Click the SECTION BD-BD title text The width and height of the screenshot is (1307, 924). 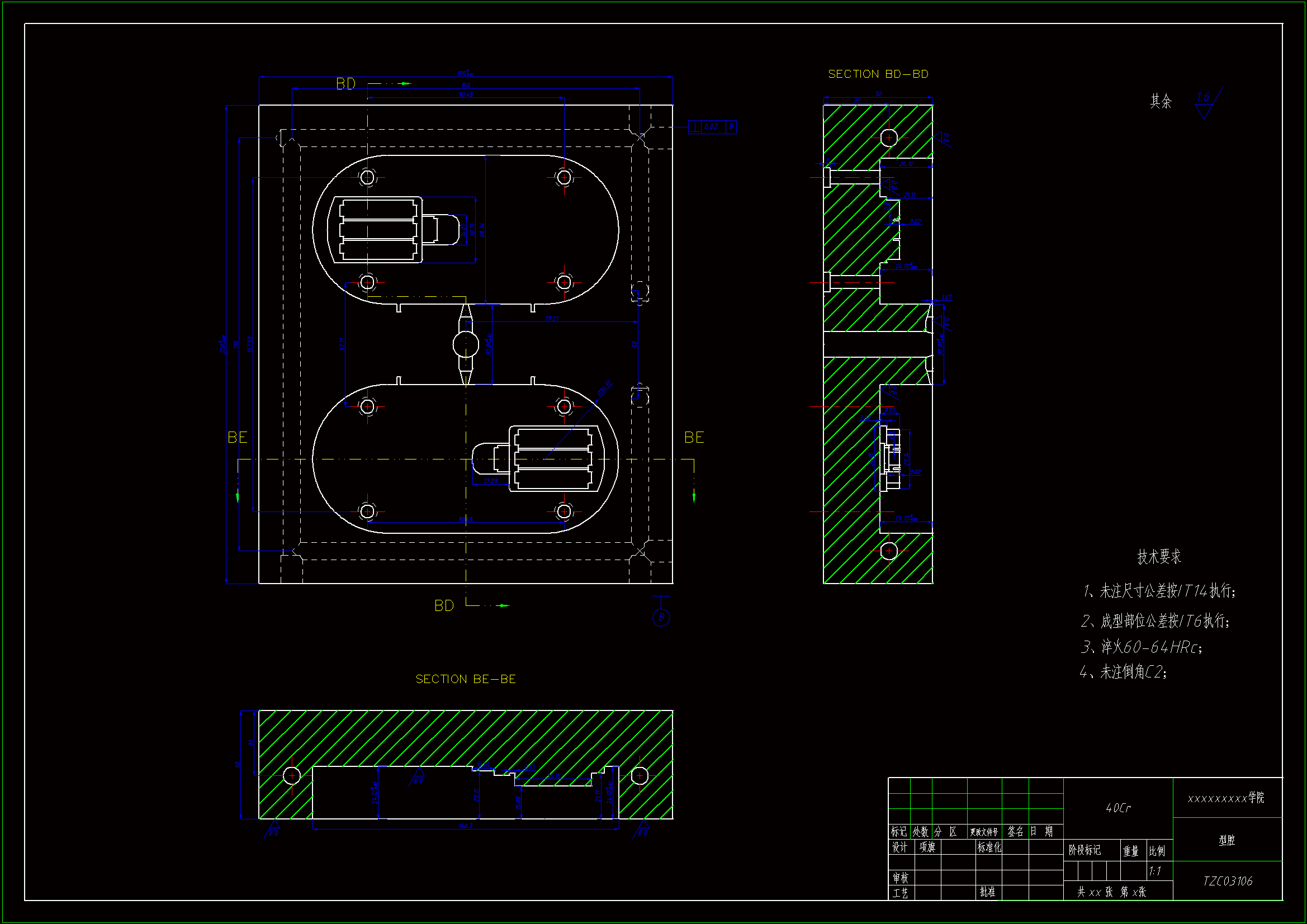point(878,74)
